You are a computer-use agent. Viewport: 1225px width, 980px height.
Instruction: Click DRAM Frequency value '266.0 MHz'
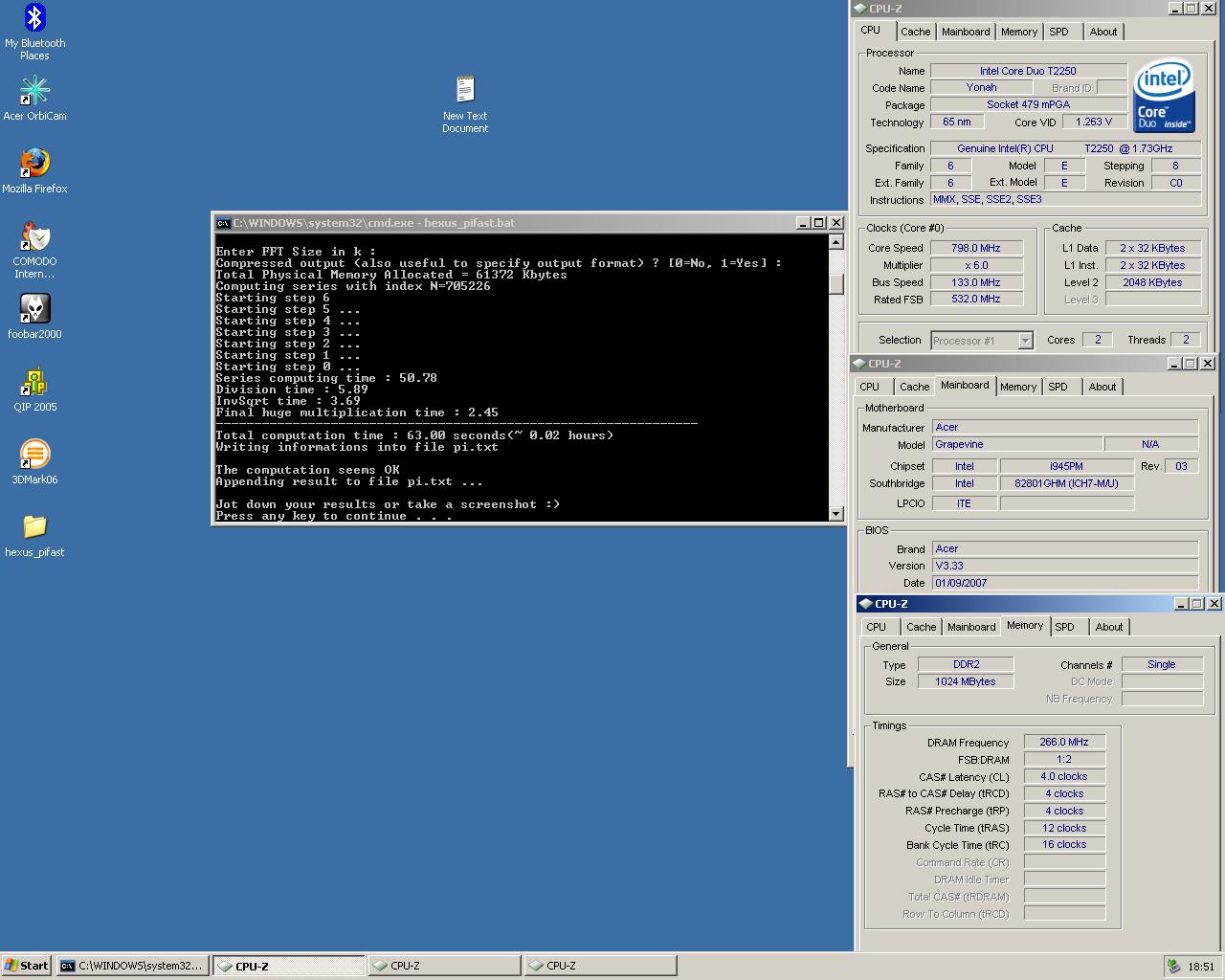1064,742
